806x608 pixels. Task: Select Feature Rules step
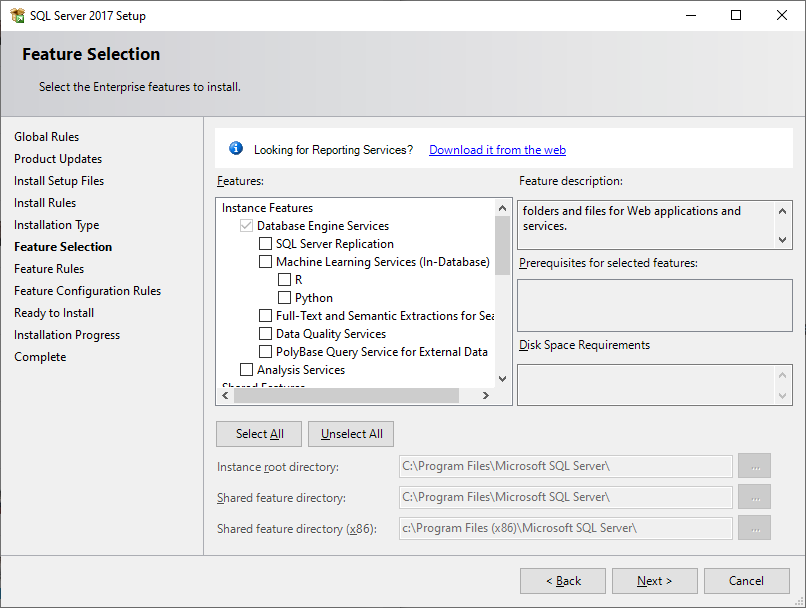pos(49,269)
